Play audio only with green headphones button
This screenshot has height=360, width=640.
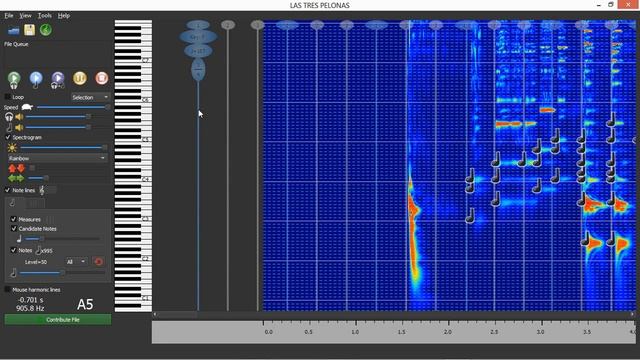point(14,79)
